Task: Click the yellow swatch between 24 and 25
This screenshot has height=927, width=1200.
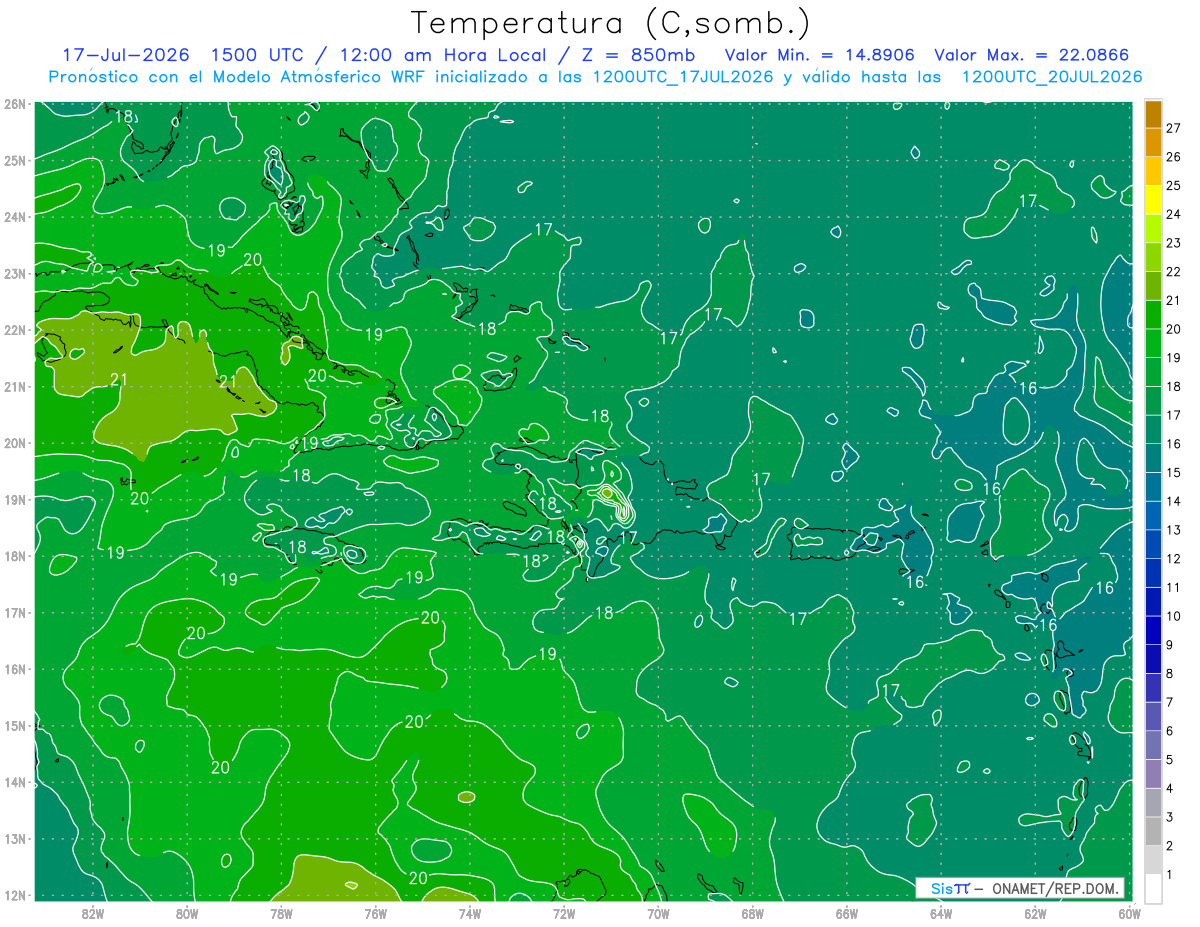Action: 1153,200
